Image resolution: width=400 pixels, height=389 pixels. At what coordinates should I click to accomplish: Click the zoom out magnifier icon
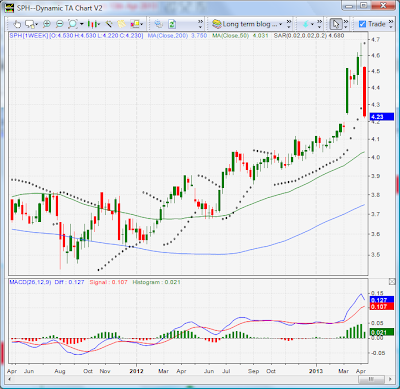[x=60, y=24]
